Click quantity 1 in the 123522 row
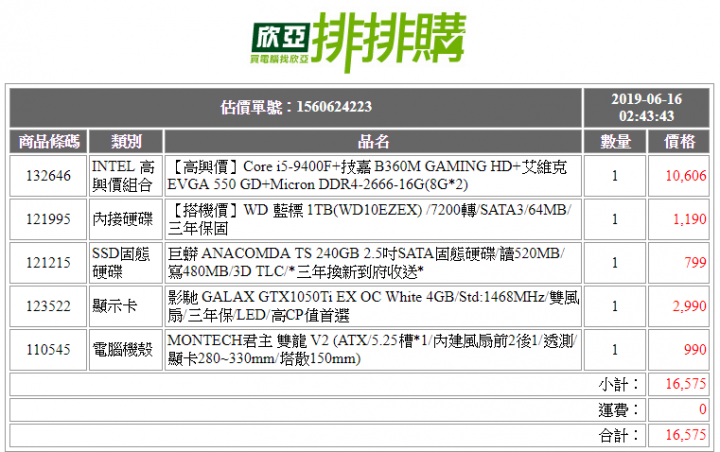Image resolution: width=720 pixels, height=452 pixels. (x=615, y=306)
